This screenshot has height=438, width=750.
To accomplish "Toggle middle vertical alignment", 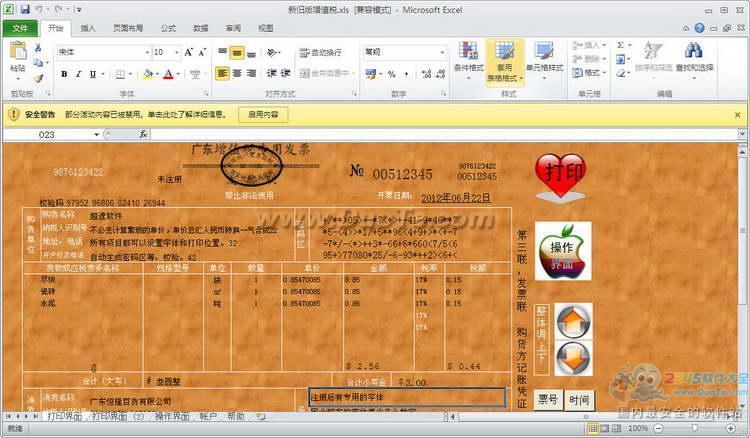I will [237, 52].
